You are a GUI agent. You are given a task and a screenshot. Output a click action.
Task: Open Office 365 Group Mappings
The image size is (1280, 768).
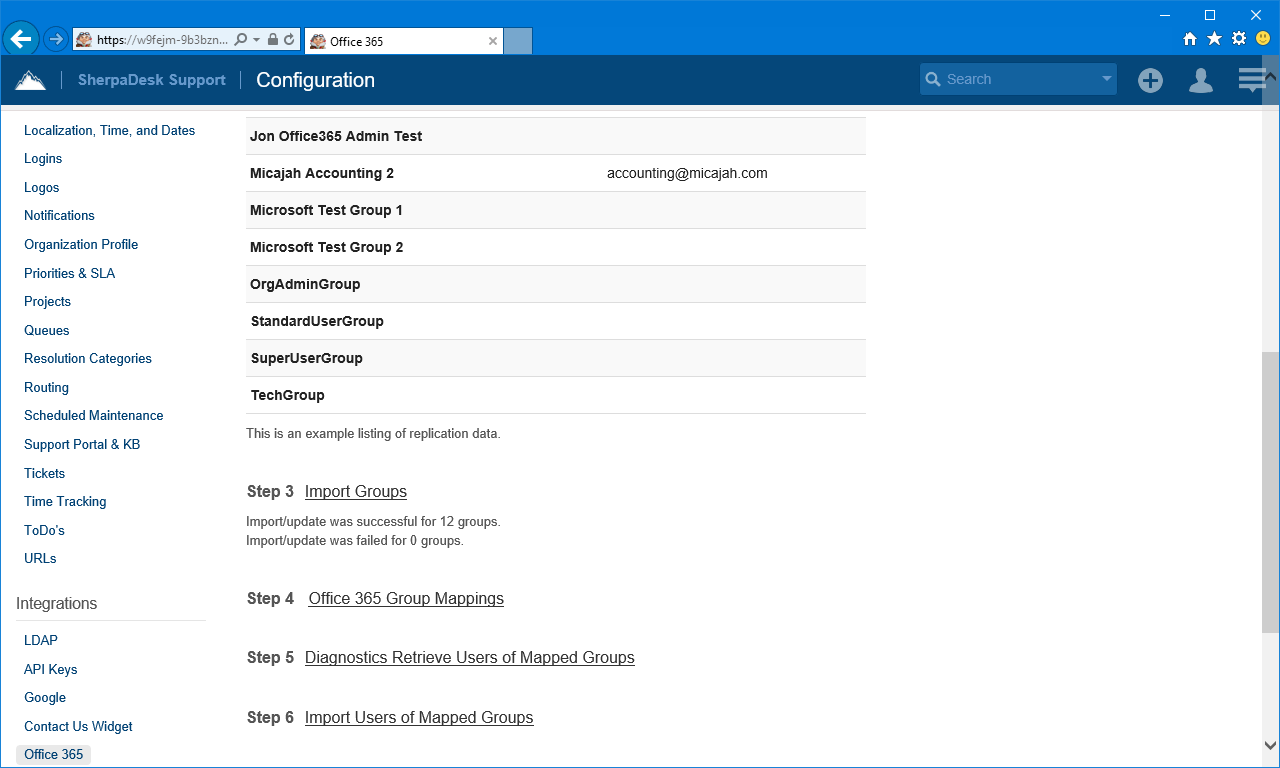[x=405, y=598]
